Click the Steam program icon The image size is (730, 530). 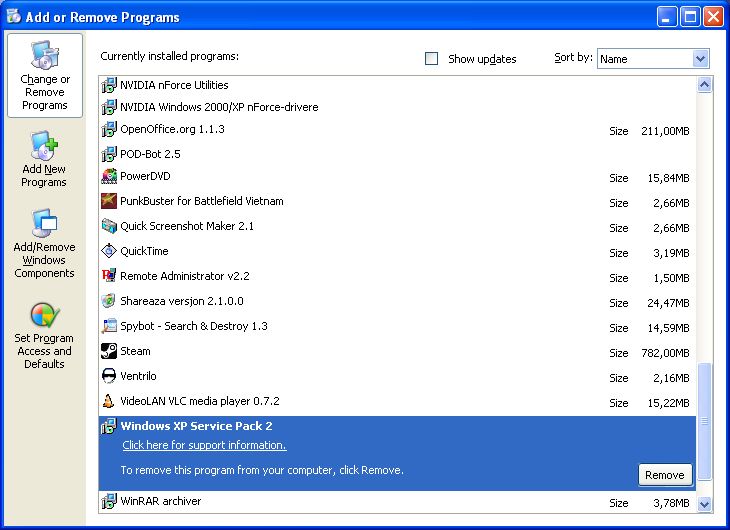tap(109, 351)
